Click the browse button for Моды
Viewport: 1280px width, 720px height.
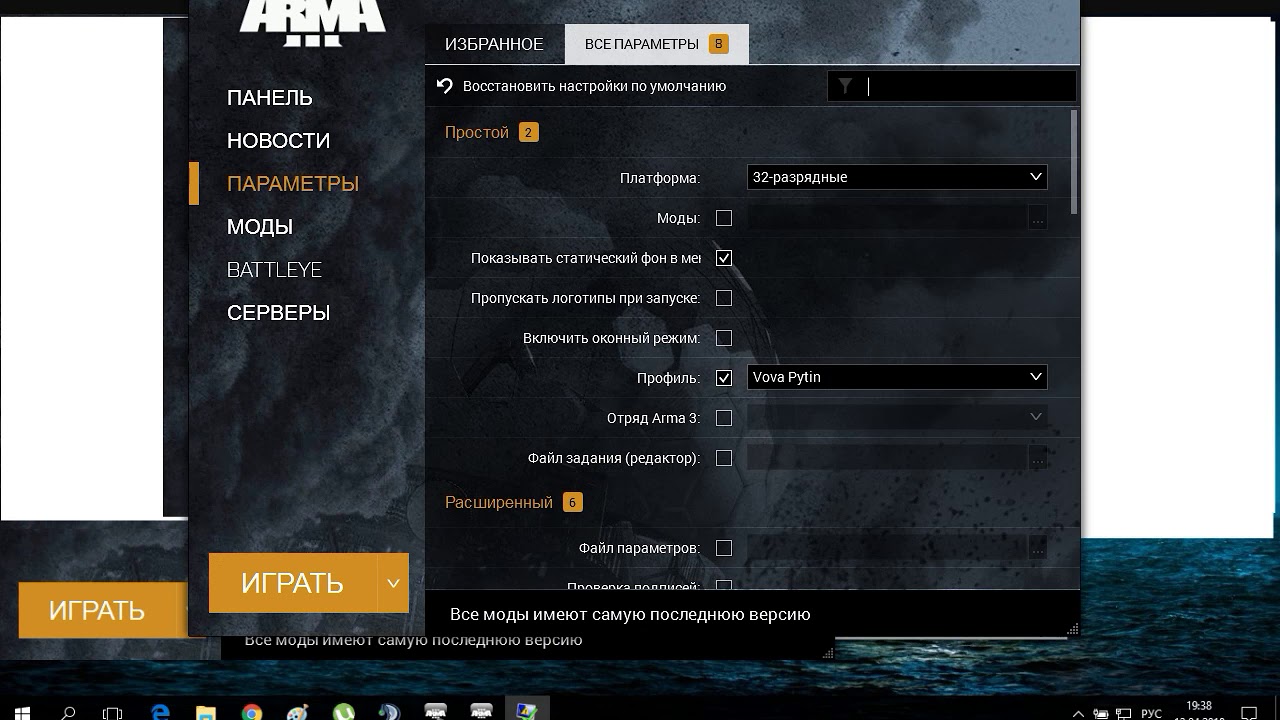[x=1037, y=218]
